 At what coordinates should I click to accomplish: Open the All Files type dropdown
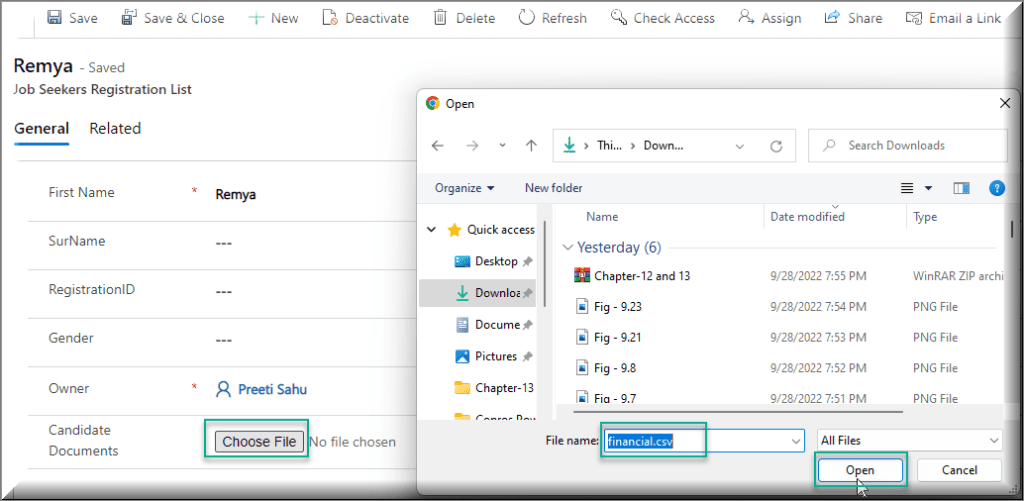[909, 441]
